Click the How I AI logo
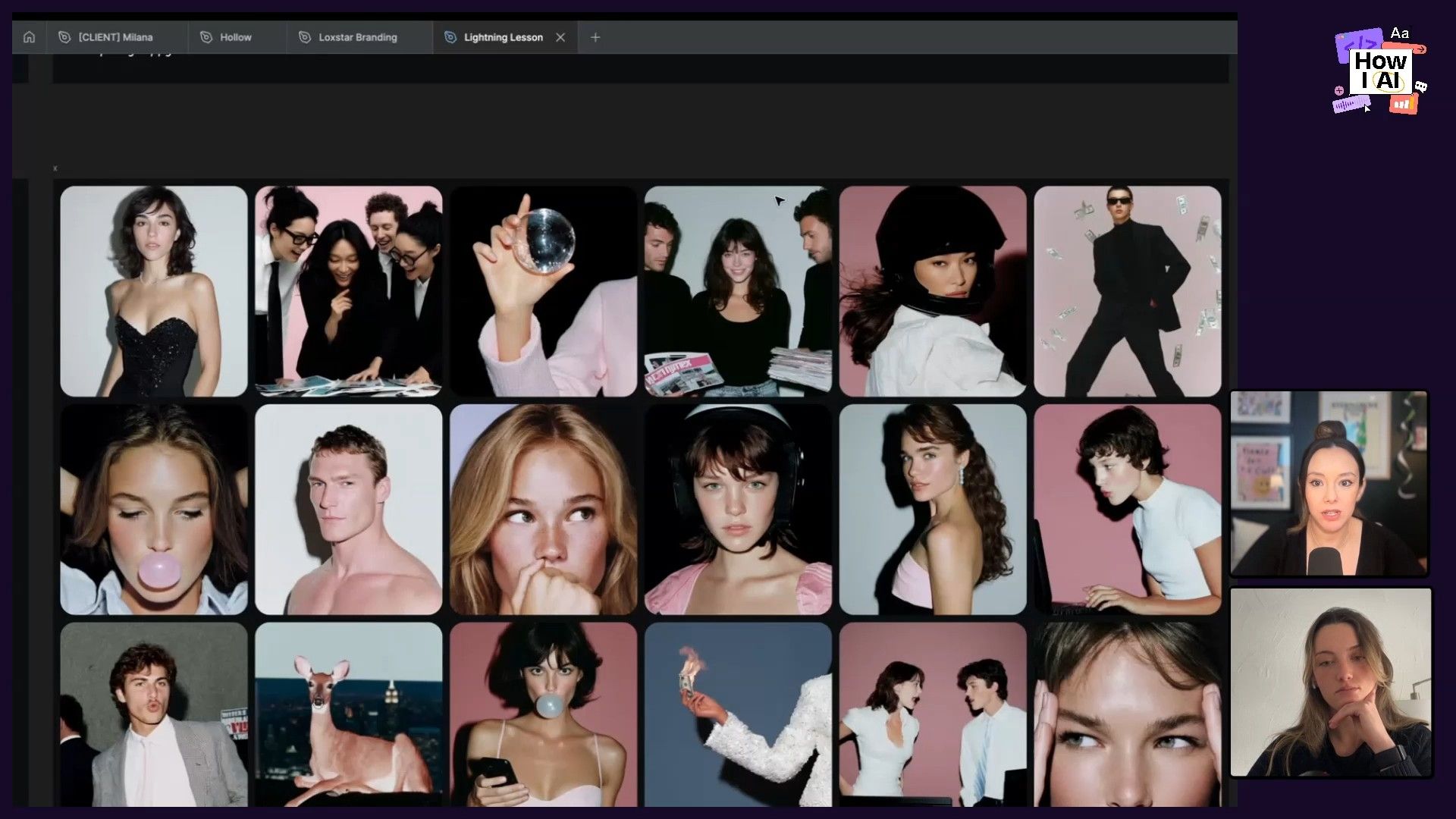This screenshot has height=819, width=1456. point(1380,71)
